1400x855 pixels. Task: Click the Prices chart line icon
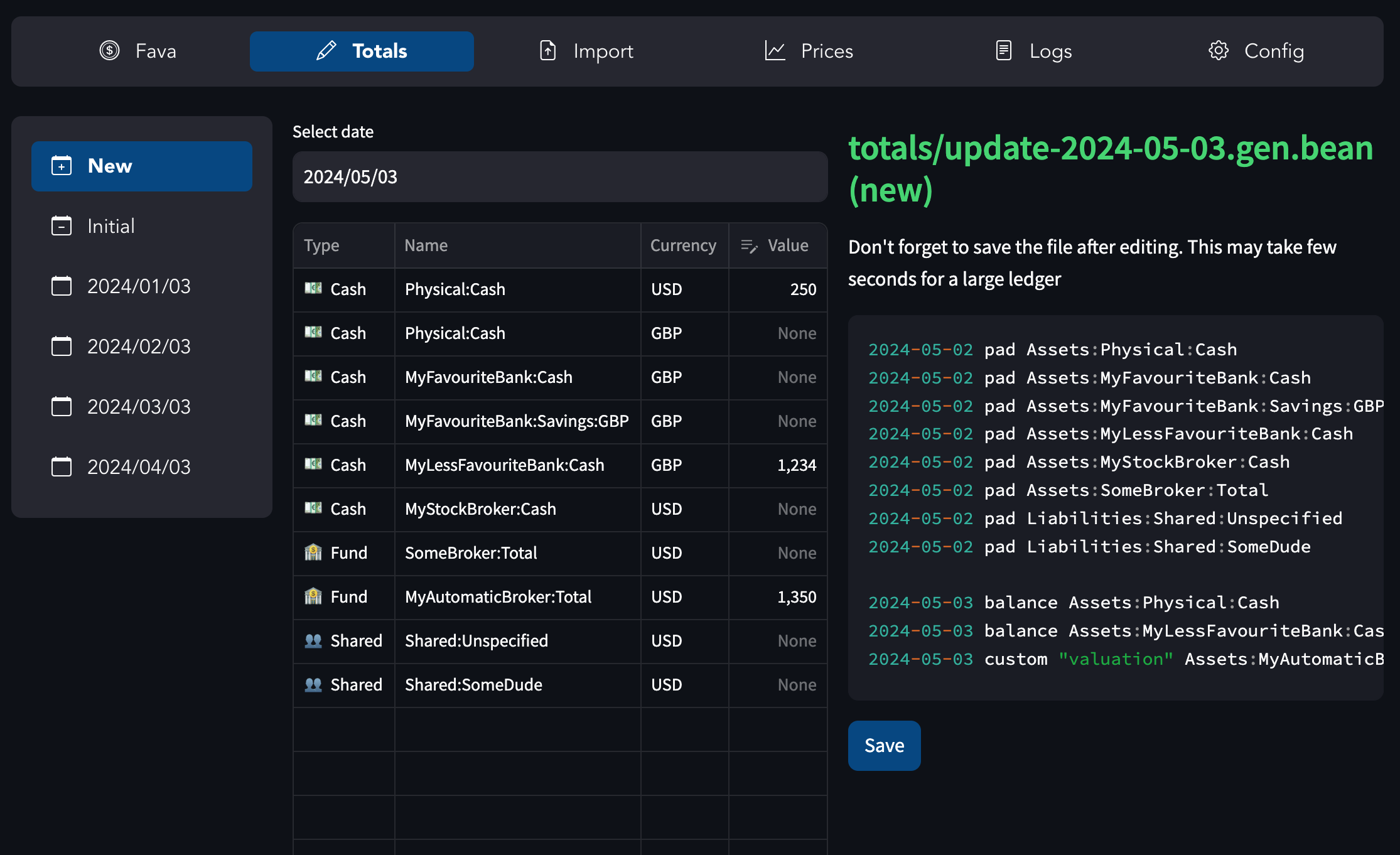click(775, 51)
